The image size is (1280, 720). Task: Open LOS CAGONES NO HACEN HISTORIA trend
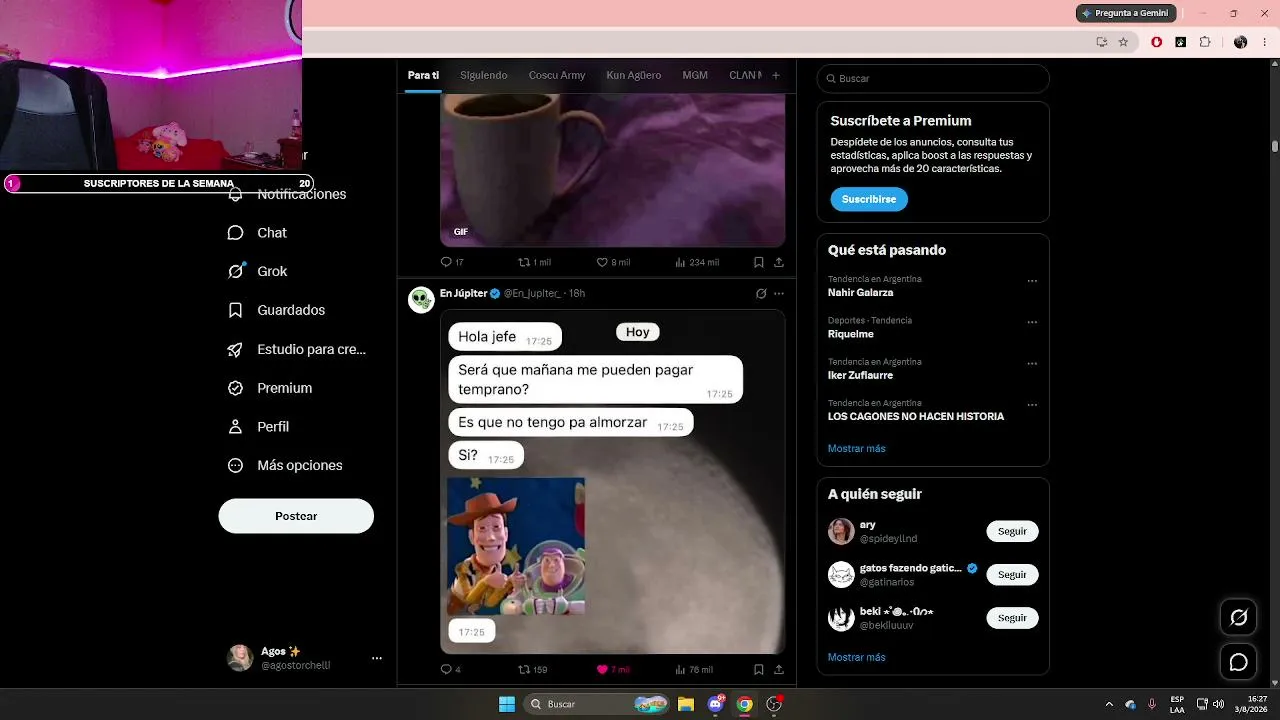[916, 416]
